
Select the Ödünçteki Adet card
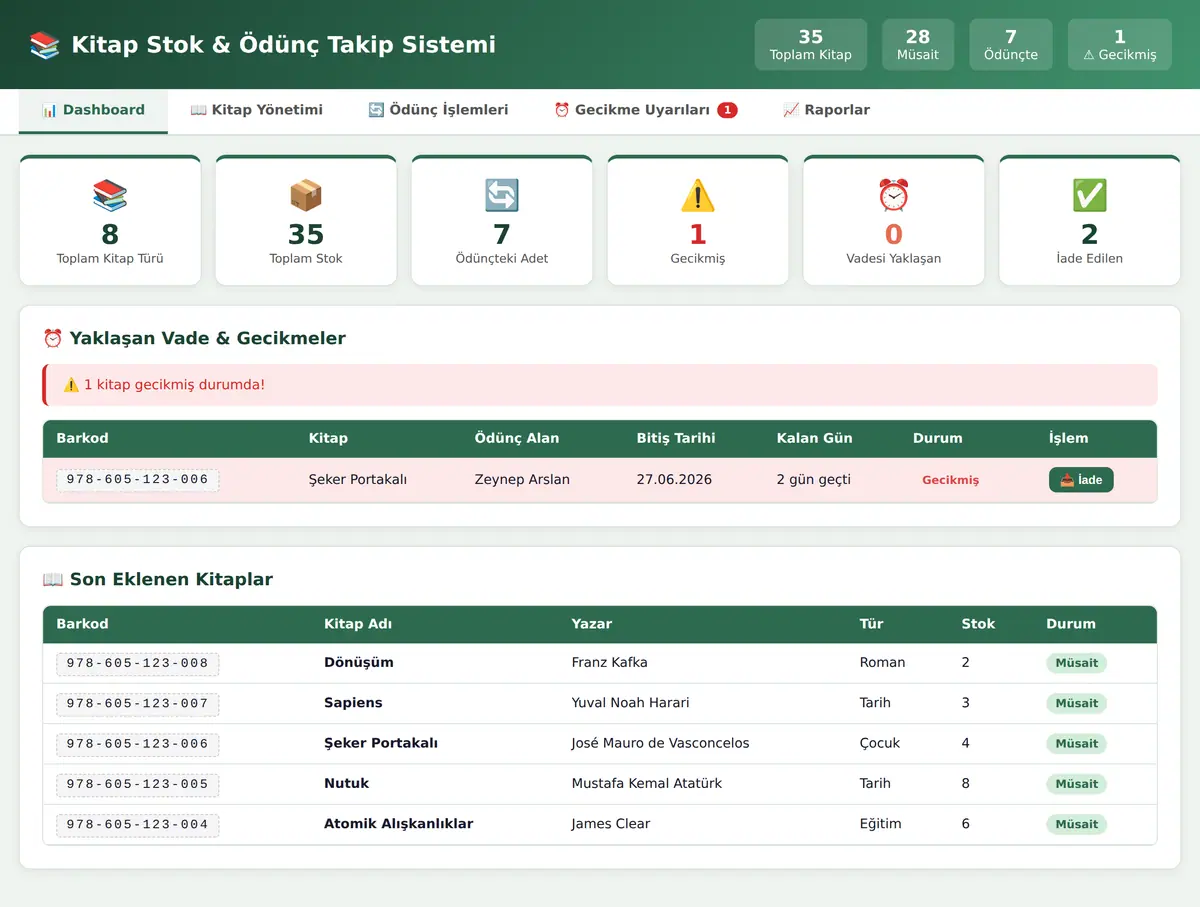point(502,220)
